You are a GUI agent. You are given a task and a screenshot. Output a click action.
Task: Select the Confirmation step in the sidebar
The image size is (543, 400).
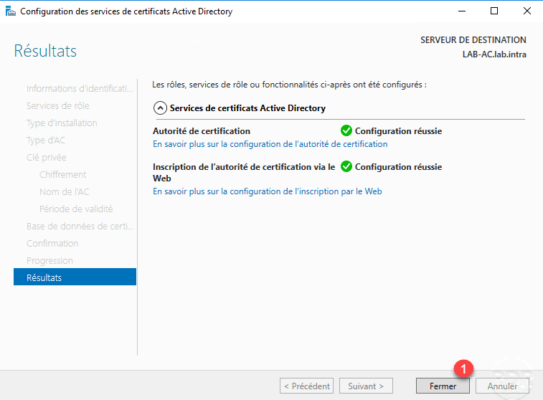click(52, 243)
